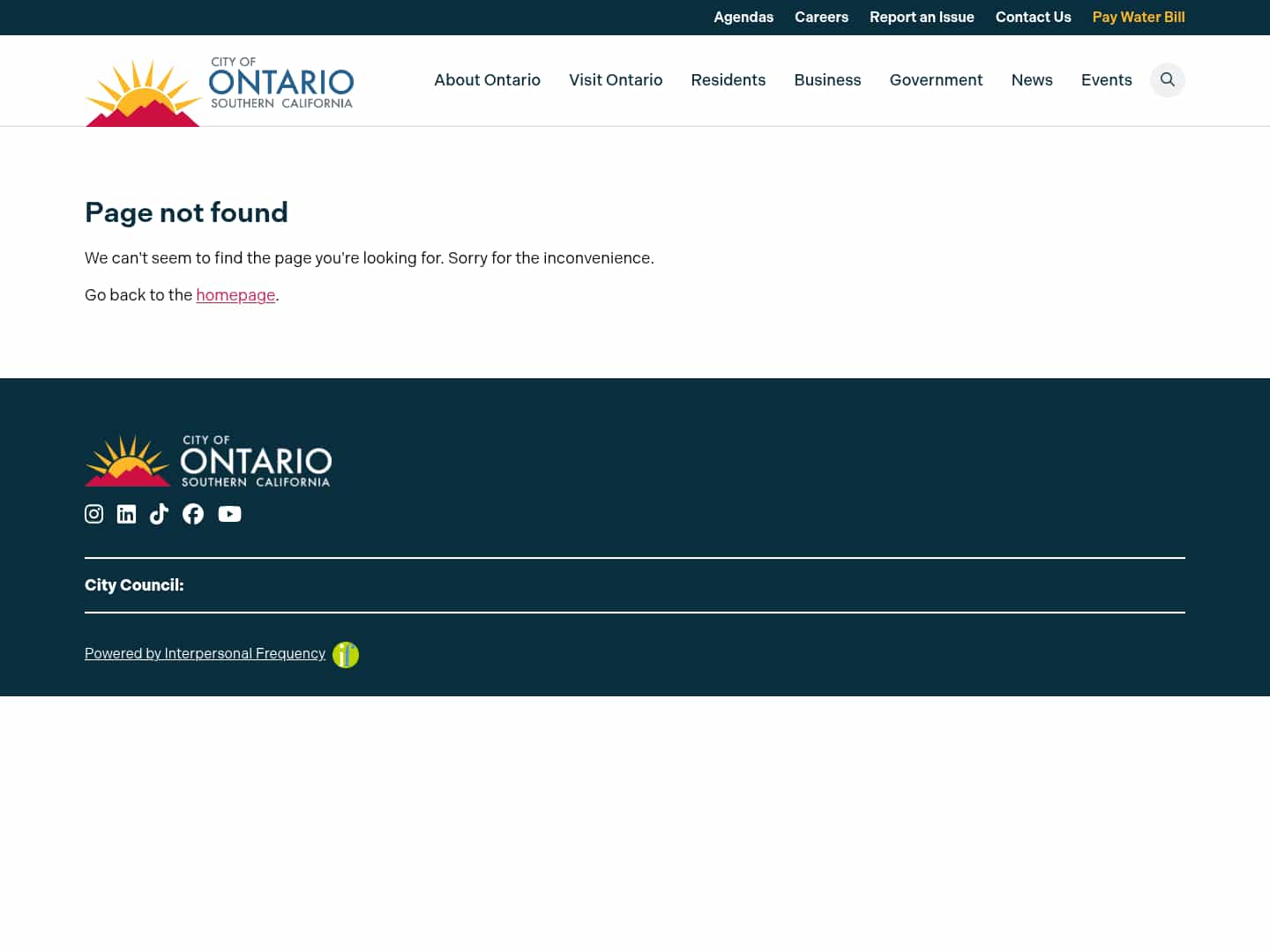Viewport: 1270px width, 952px height.
Task: Click Powered by Interpersonal Frequency
Action: tap(205, 653)
